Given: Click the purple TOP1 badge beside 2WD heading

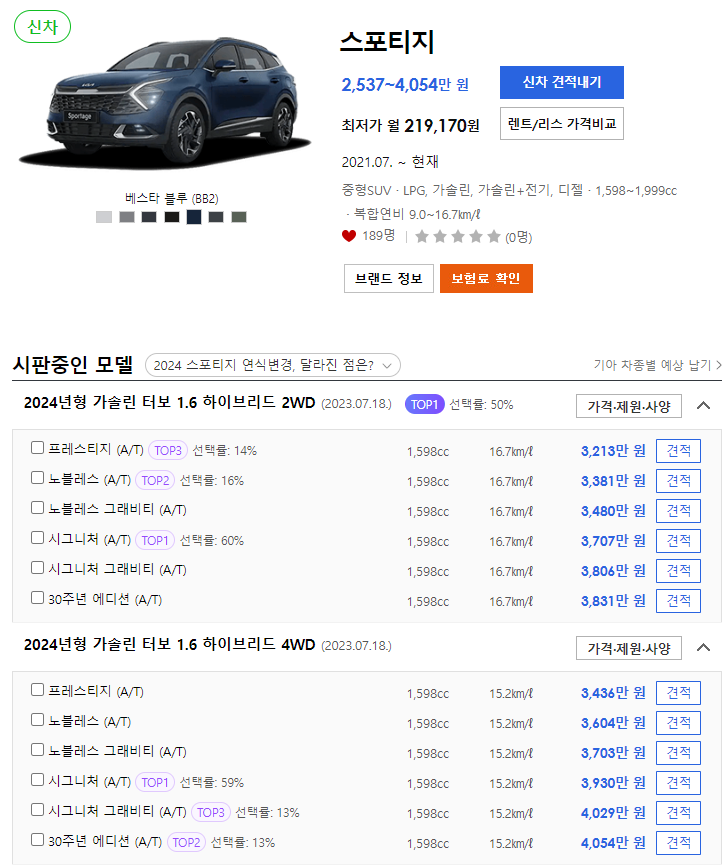Looking at the screenshot, I should pyautogui.click(x=425, y=405).
